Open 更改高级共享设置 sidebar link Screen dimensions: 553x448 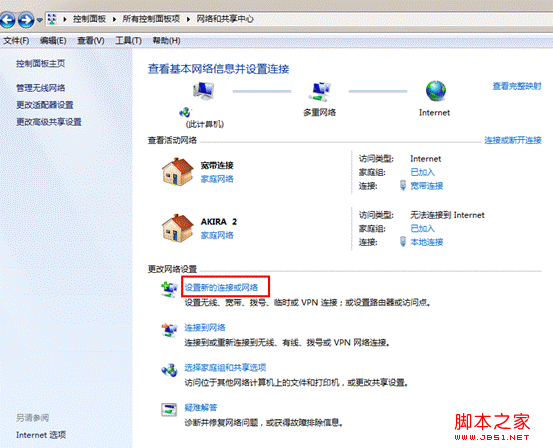pyautogui.click(x=49, y=122)
